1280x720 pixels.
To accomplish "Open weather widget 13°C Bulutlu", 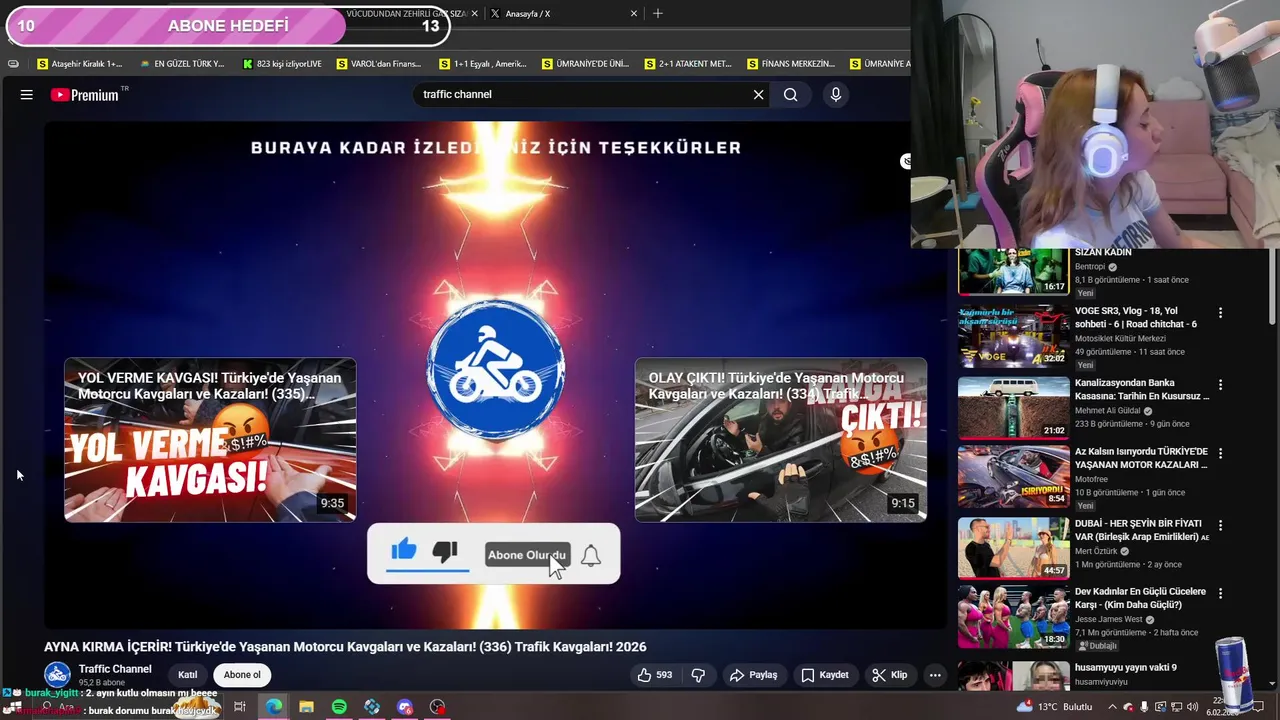I will click(1054, 707).
